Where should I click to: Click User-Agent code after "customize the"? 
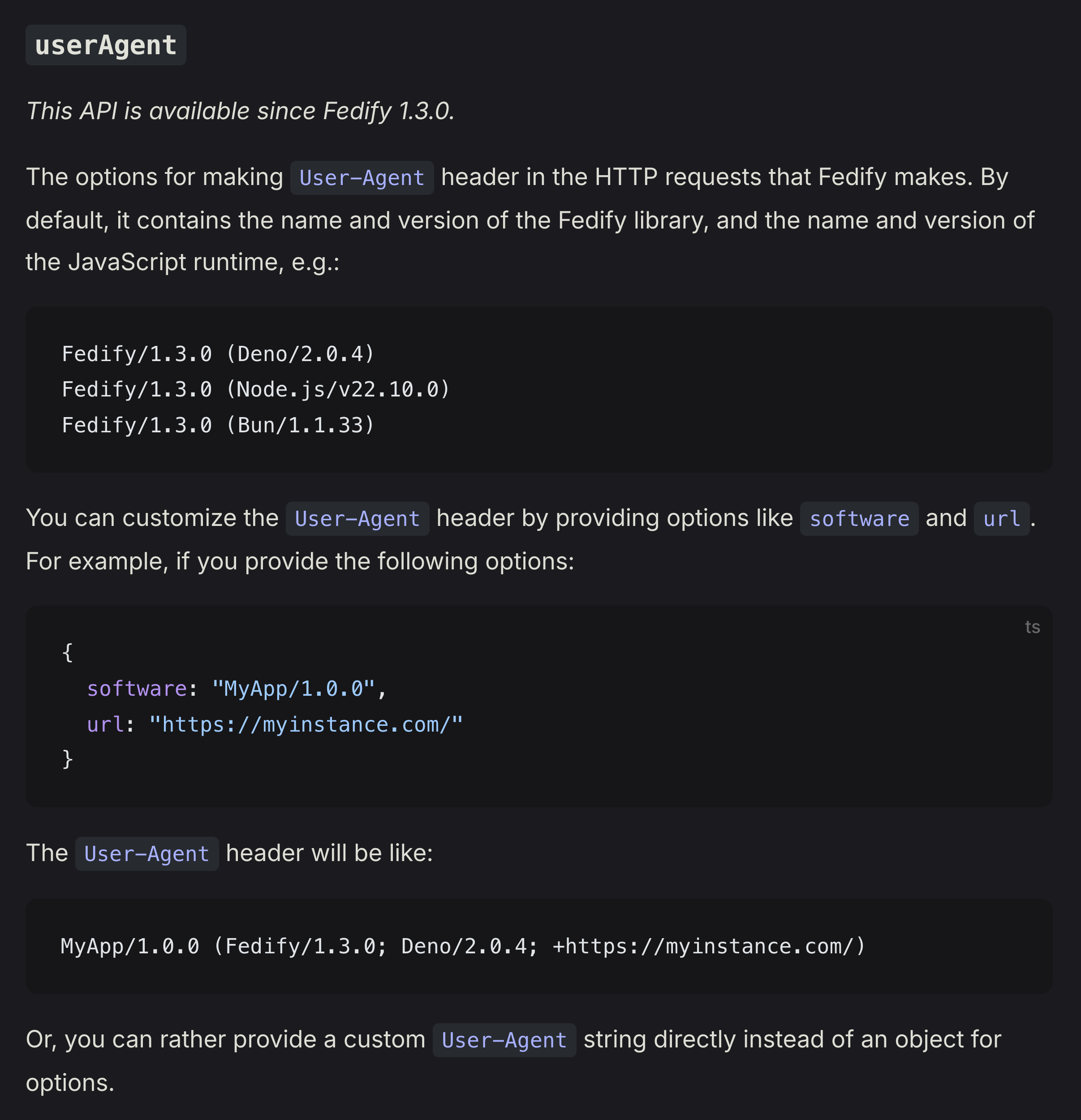357,519
